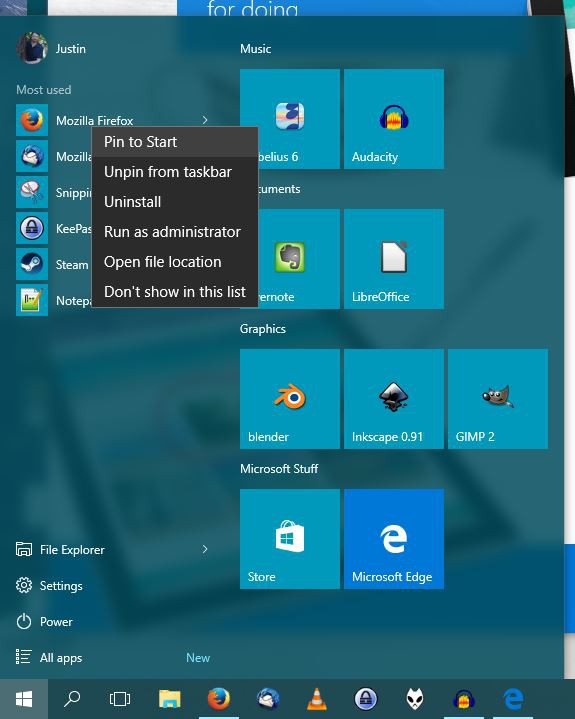Select Open file location

click(x=175, y=262)
